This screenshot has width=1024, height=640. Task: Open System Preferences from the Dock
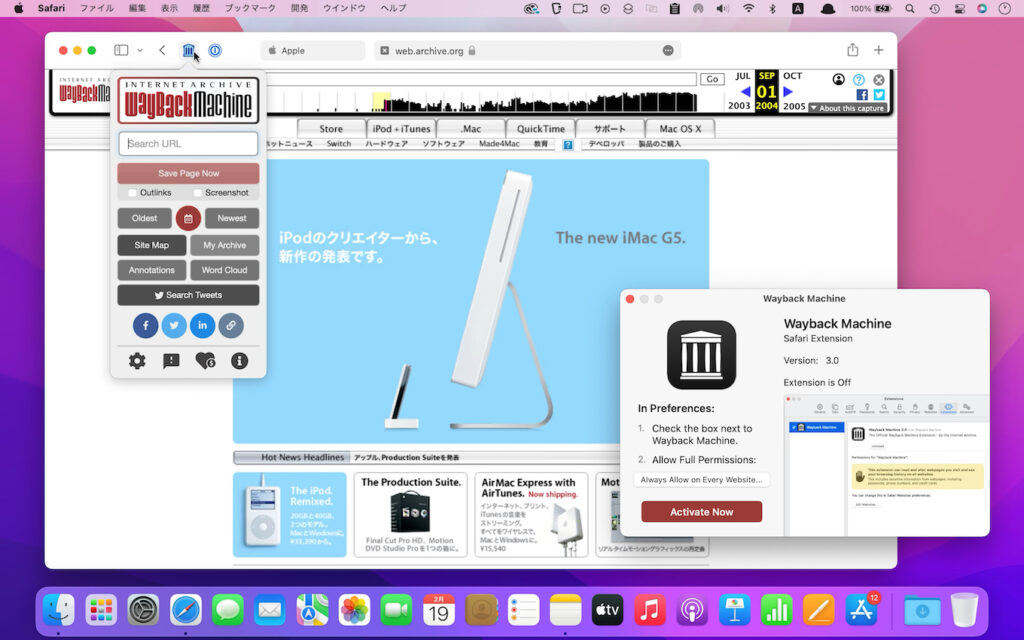[143, 611]
